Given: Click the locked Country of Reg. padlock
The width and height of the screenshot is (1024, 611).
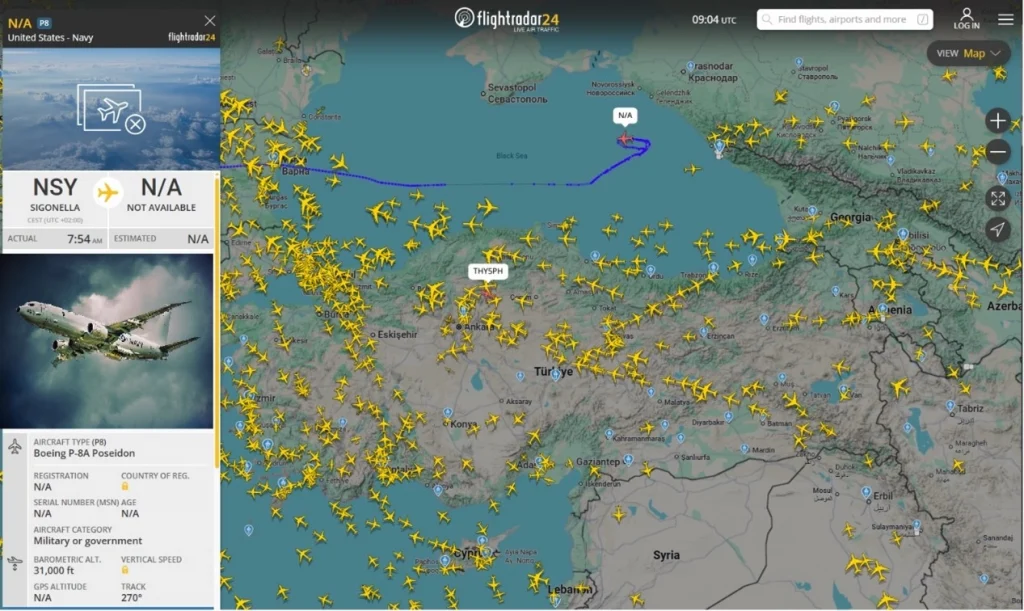Looking at the screenshot, I should coord(125,486).
